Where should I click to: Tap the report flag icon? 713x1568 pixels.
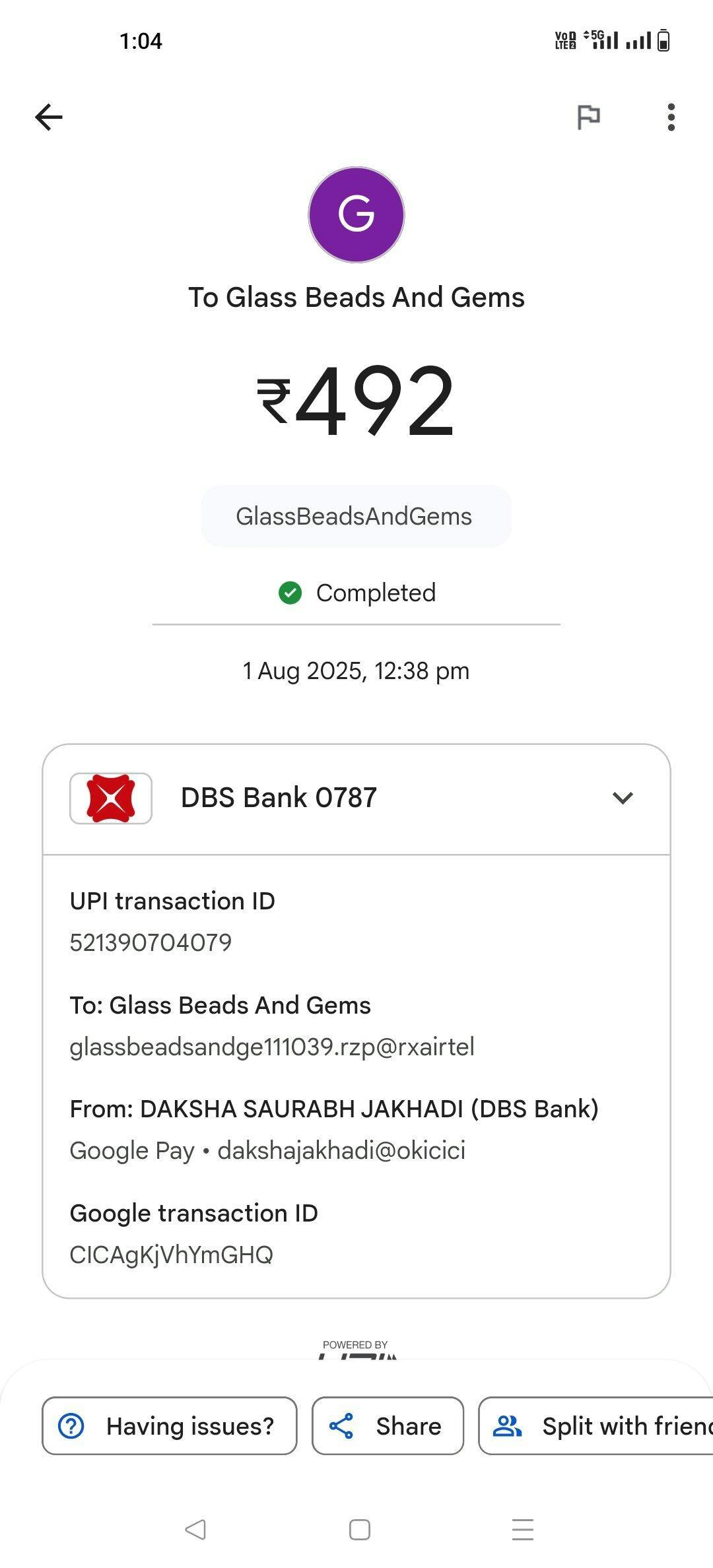click(588, 117)
